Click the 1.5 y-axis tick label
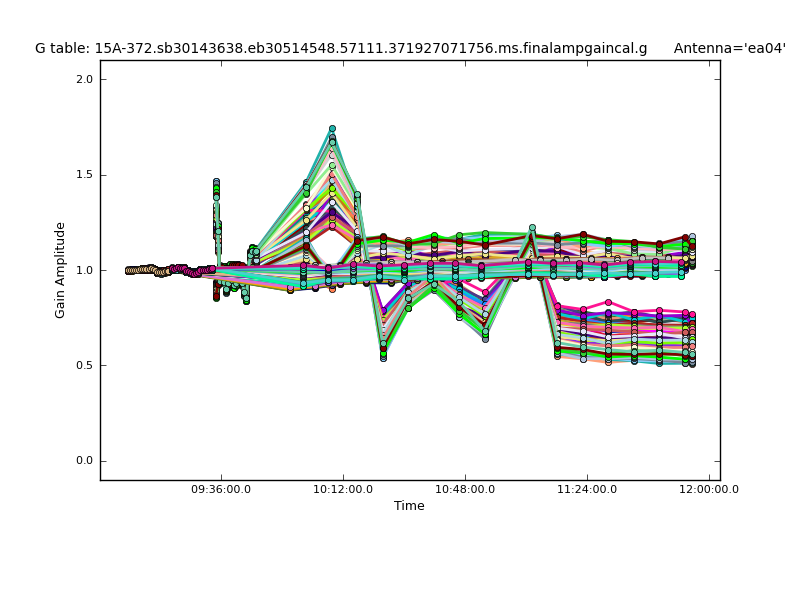 coord(85,175)
